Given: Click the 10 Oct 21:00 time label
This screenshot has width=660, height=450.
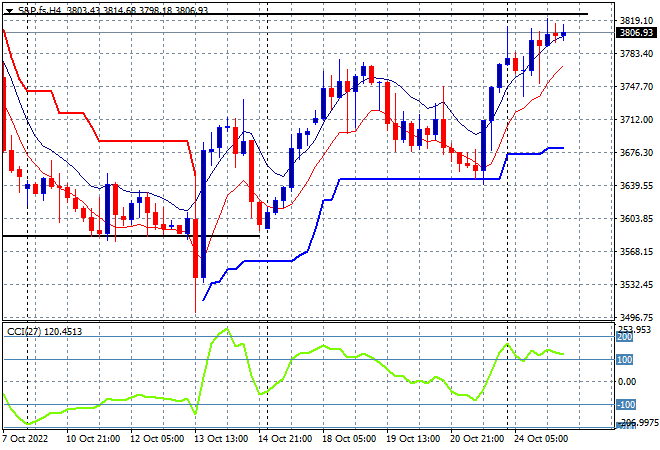Looking at the screenshot, I should coord(93,439).
